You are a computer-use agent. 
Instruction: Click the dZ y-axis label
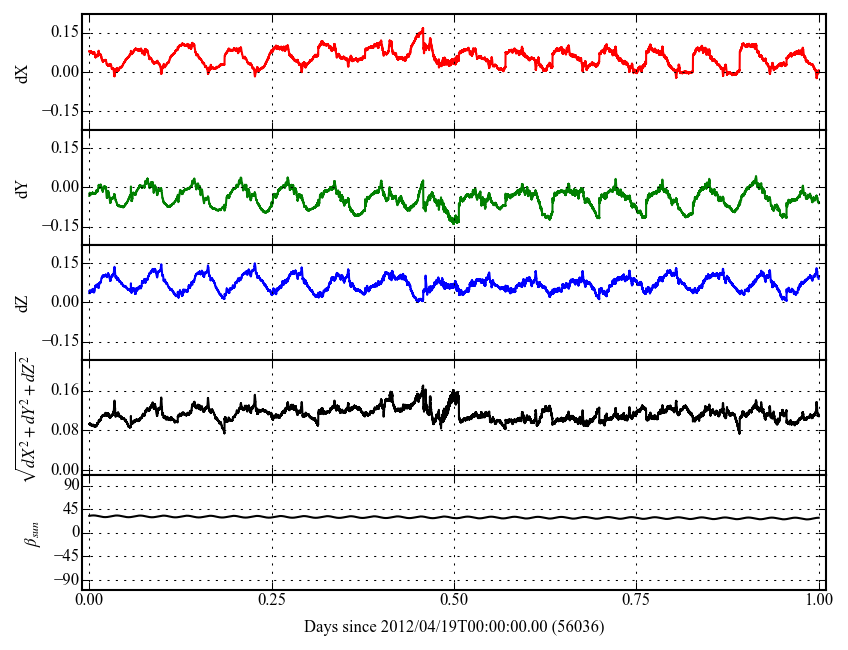click(x=23, y=302)
